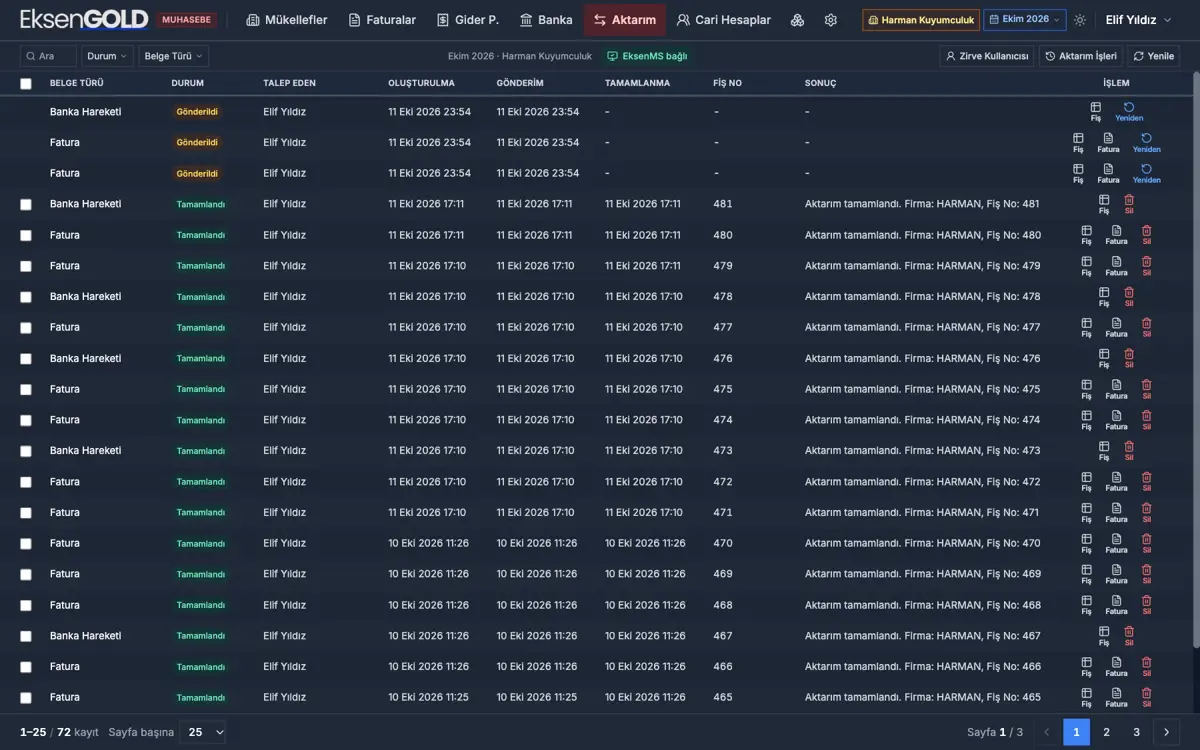Screen dimensions: 1200x750
Task: Delete the transfer with Fiş No 476
Action: [x=1129, y=358]
